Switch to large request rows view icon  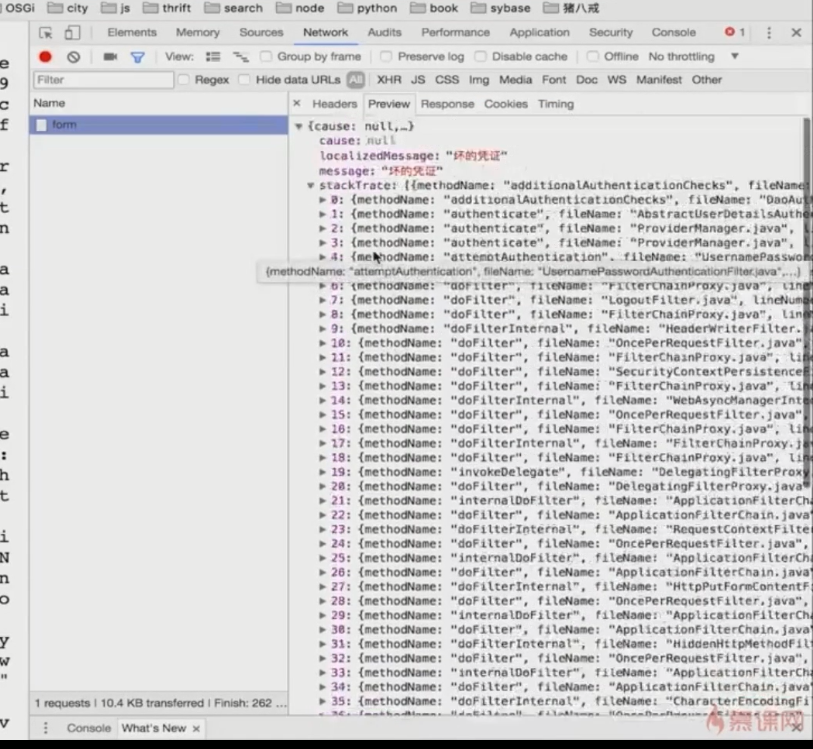tap(213, 56)
